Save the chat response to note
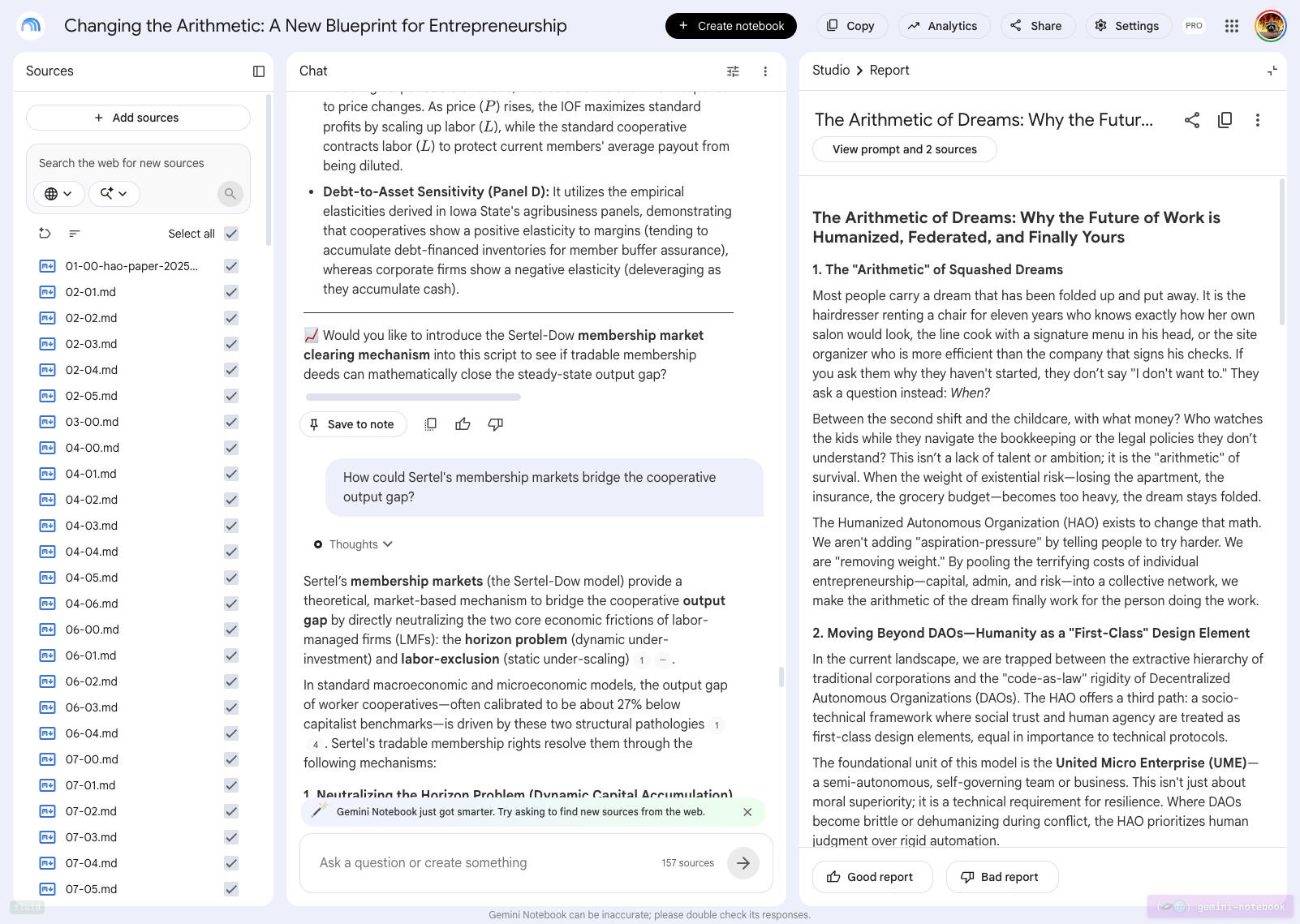The height and width of the screenshot is (924, 1300). 353,424
